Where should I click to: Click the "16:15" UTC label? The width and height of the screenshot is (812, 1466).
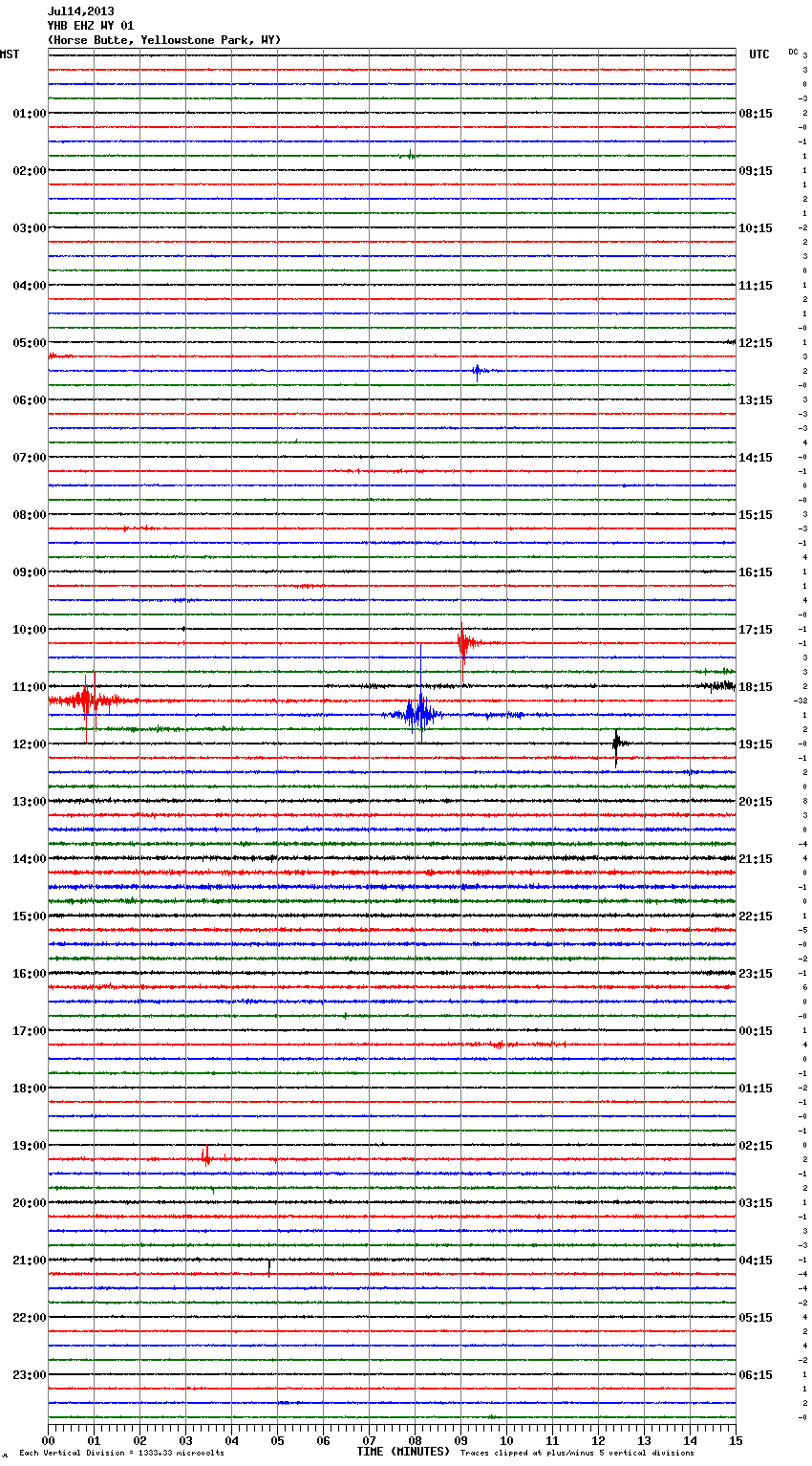(756, 572)
